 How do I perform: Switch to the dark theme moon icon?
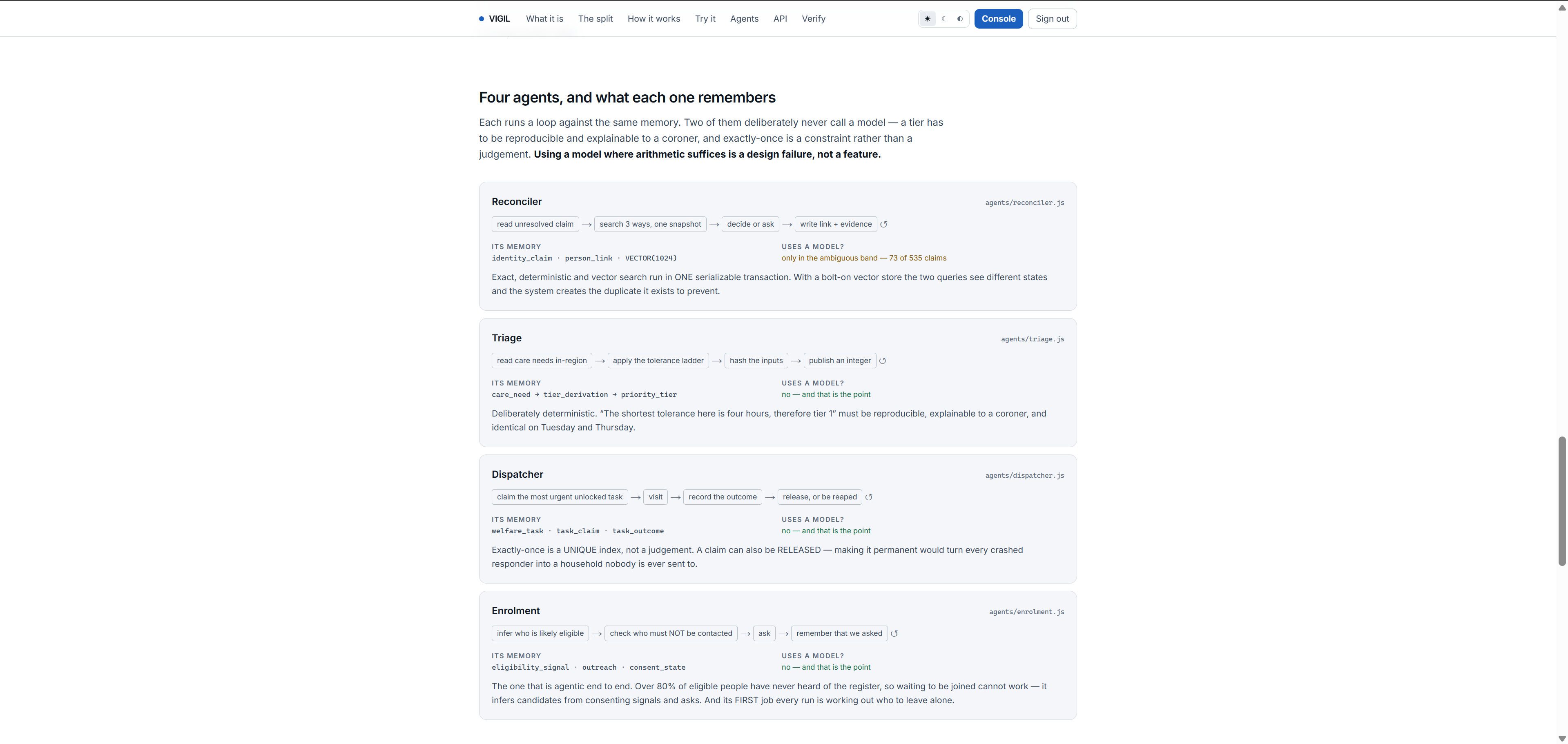943,19
